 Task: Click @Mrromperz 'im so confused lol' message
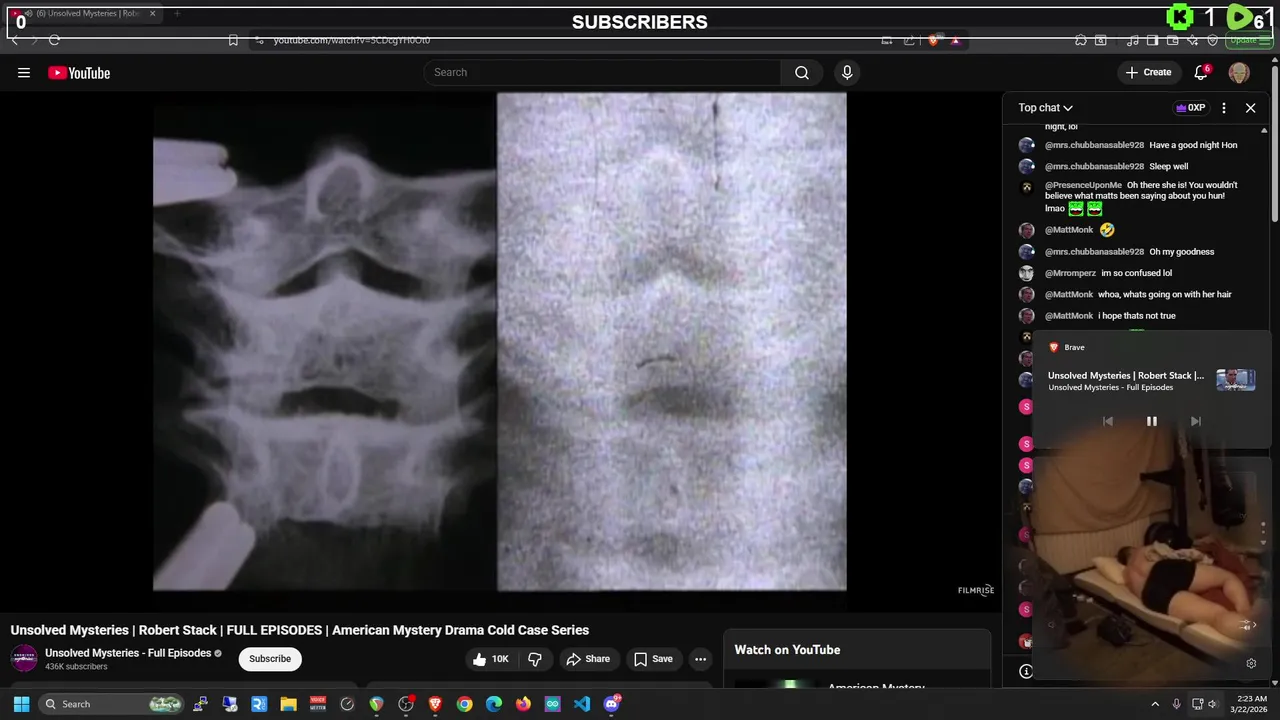[x=1108, y=273]
